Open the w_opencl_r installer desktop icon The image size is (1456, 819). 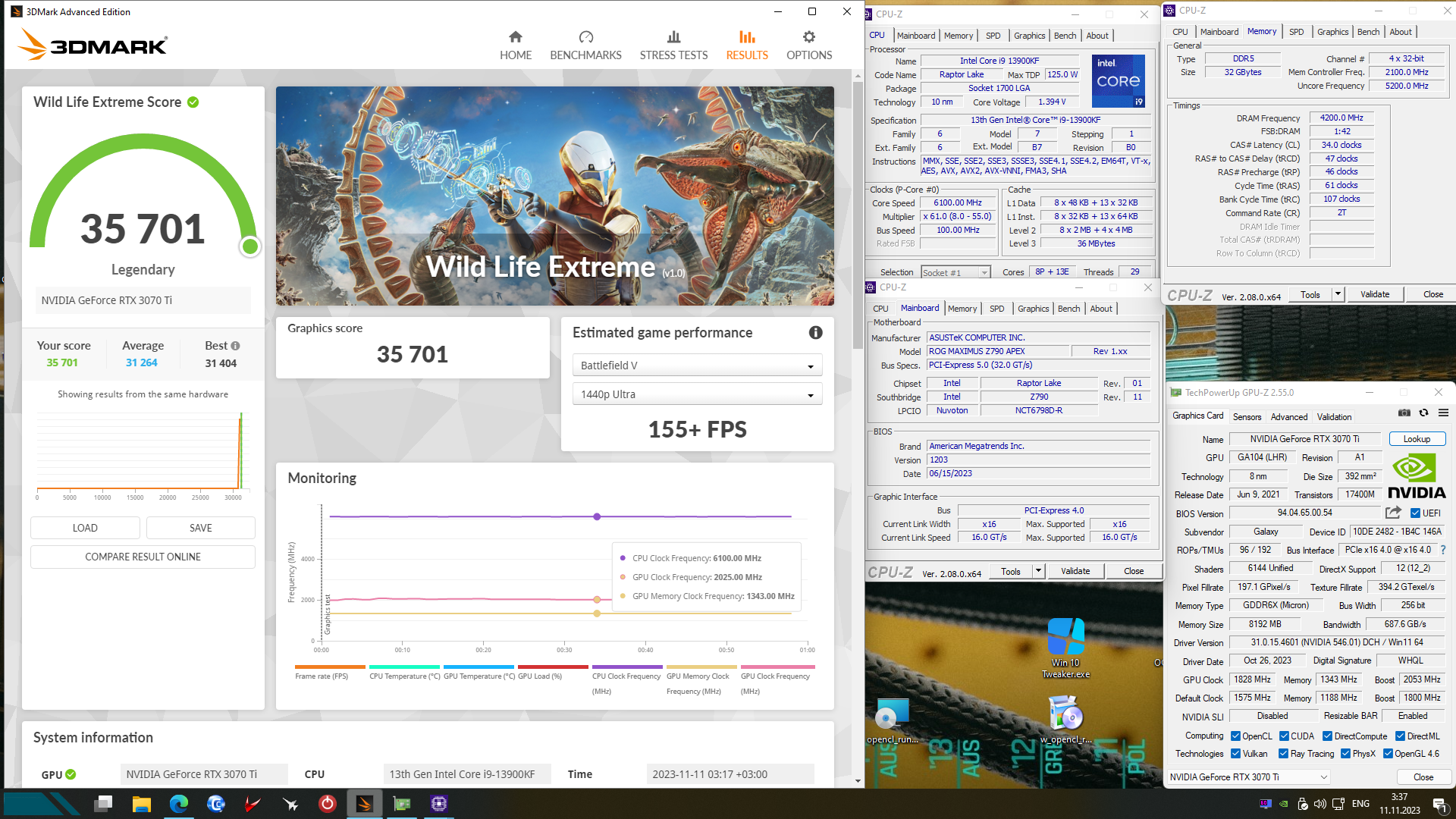pyautogui.click(x=1065, y=721)
